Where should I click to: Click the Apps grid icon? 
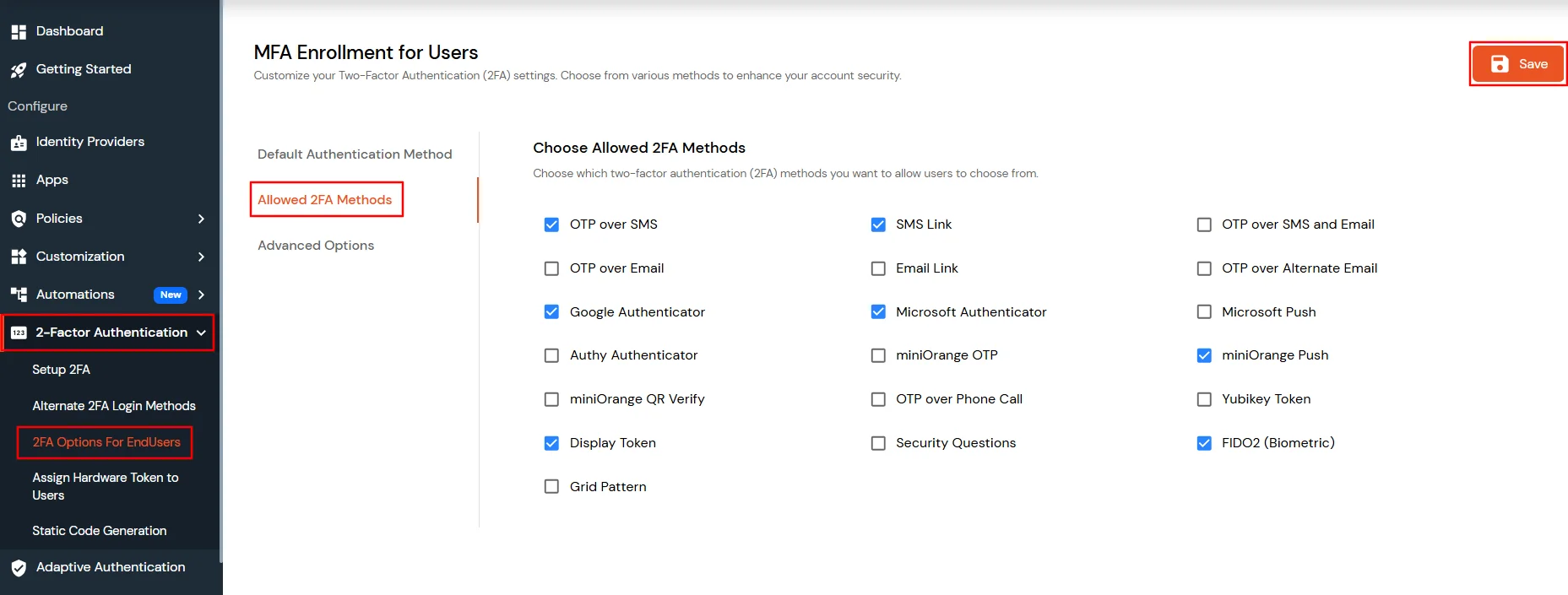tap(19, 180)
